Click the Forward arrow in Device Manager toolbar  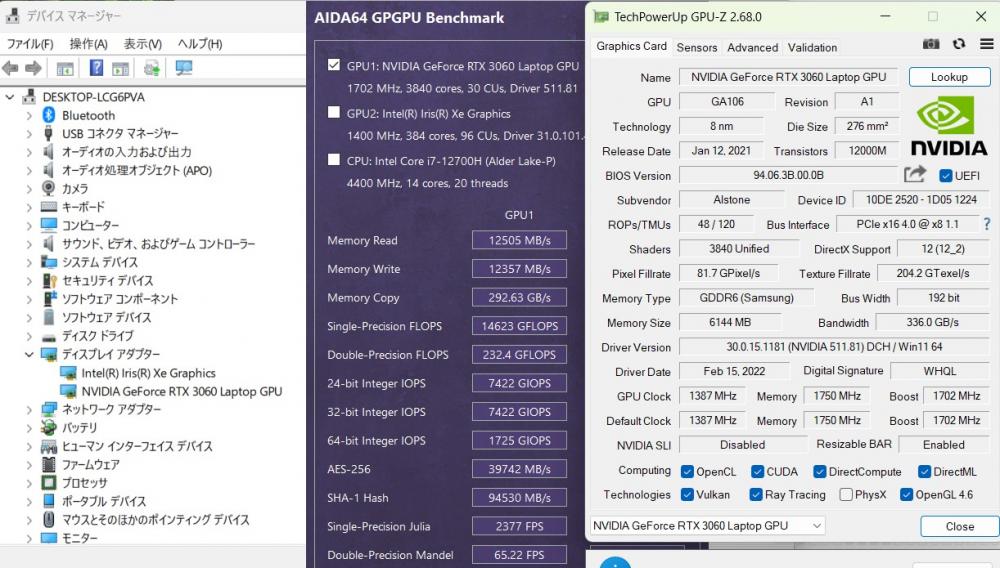tap(33, 68)
